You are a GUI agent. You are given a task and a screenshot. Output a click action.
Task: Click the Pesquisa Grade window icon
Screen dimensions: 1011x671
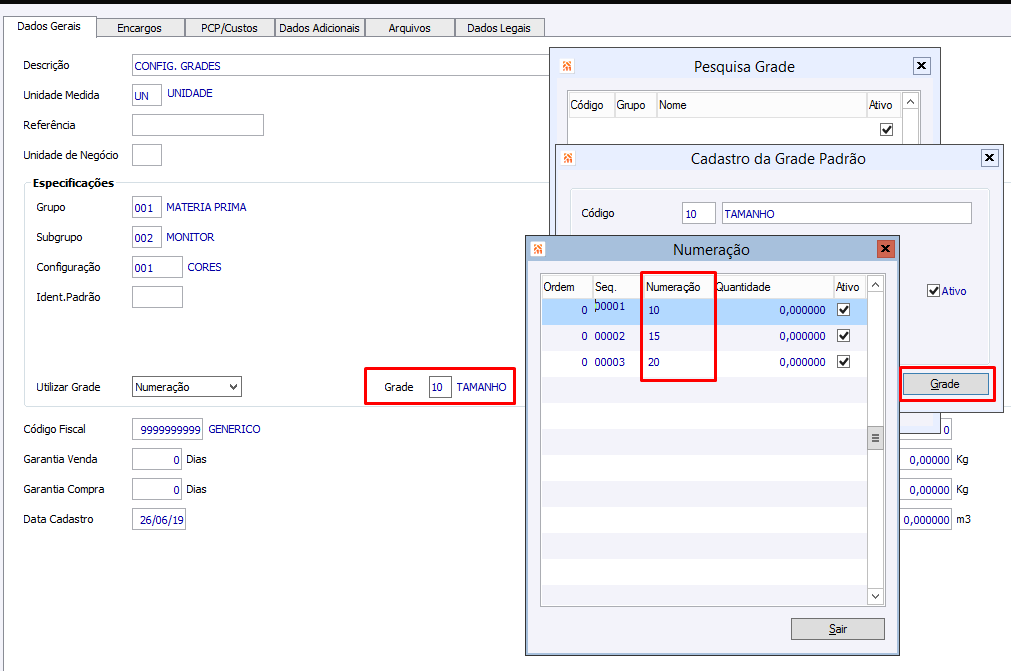coord(567,66)
